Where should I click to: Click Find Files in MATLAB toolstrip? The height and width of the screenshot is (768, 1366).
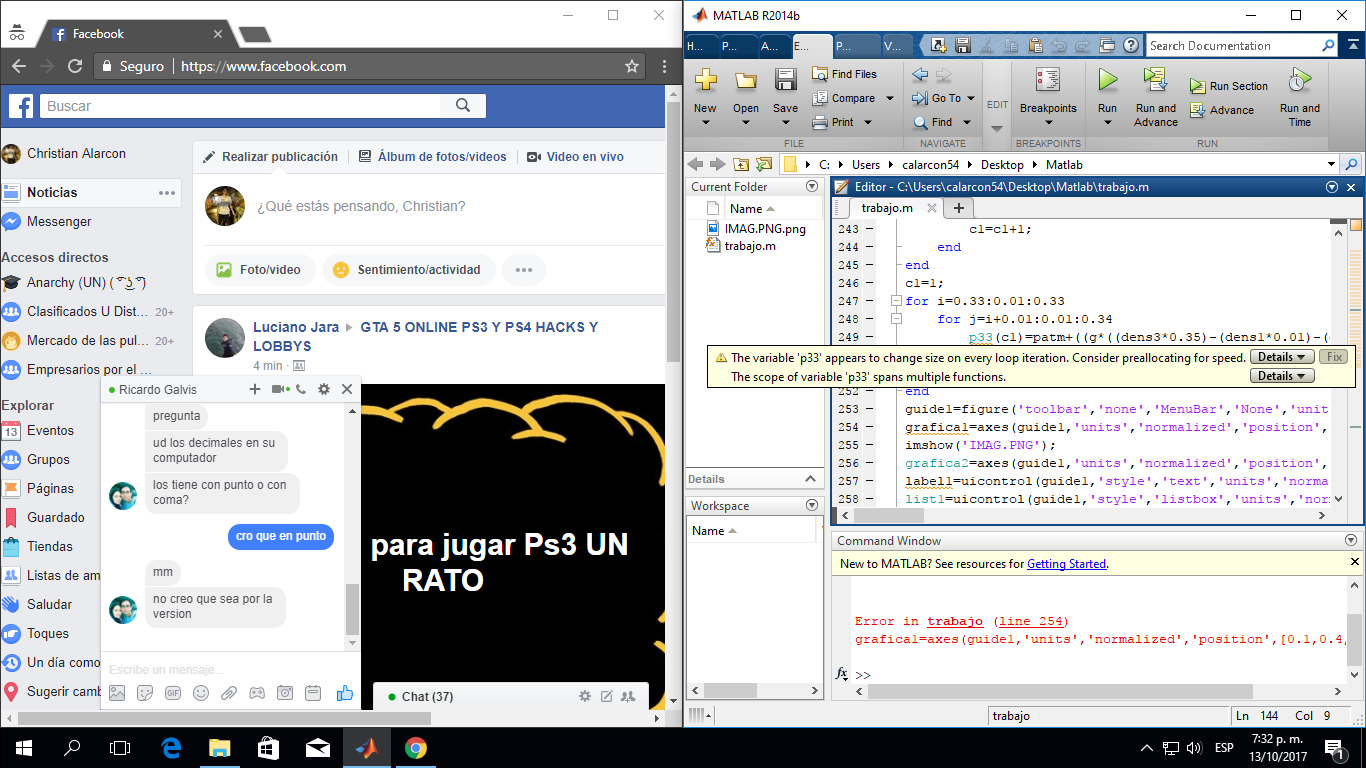click(844, 74)
